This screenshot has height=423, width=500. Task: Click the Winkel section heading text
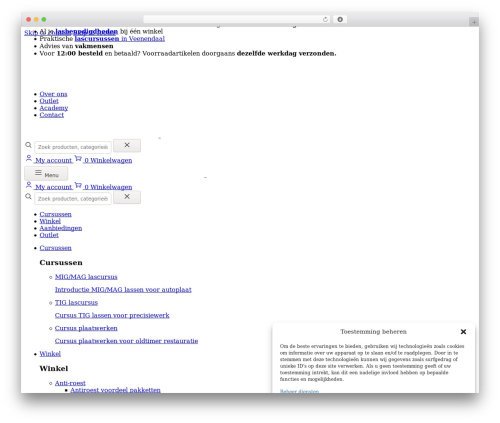[x=54, y=369]
